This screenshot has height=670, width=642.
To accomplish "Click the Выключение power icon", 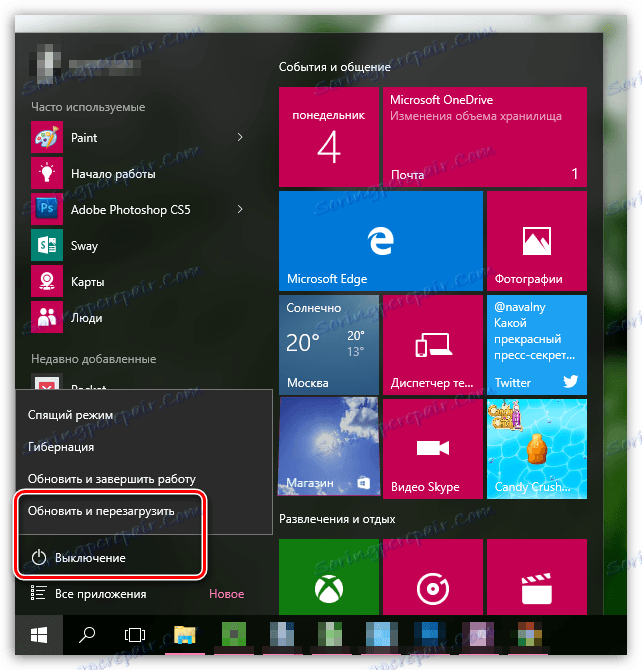I will (x=39, y=558).
